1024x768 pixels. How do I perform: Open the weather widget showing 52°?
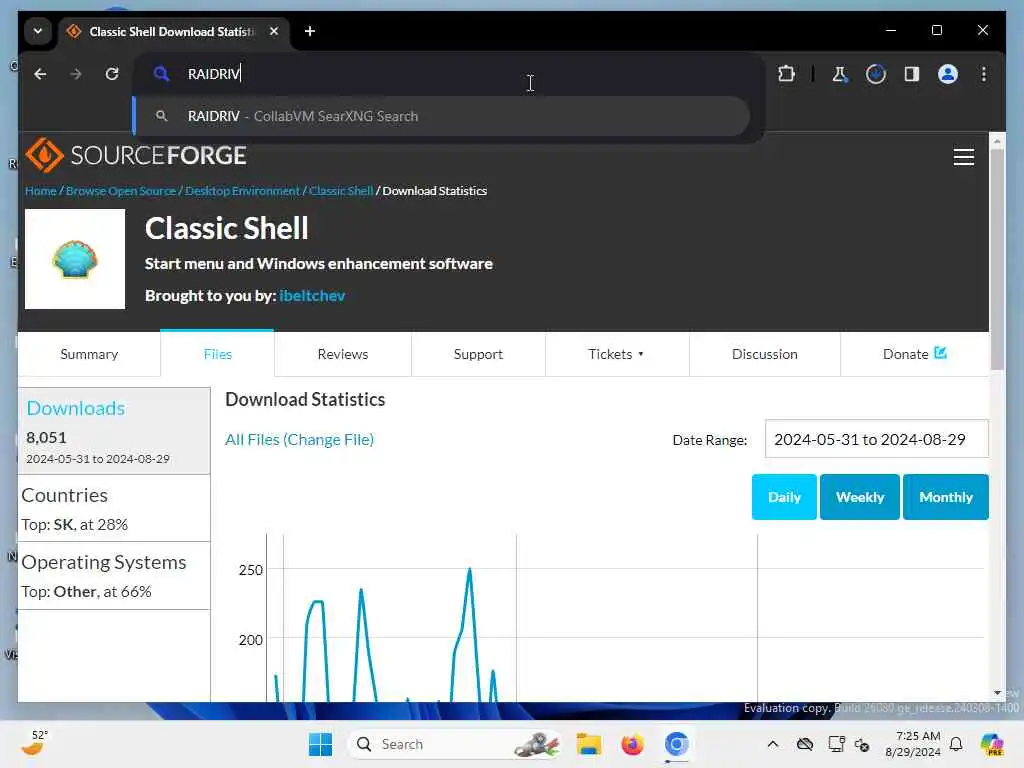pyautogui.click(x=34, y=743)
